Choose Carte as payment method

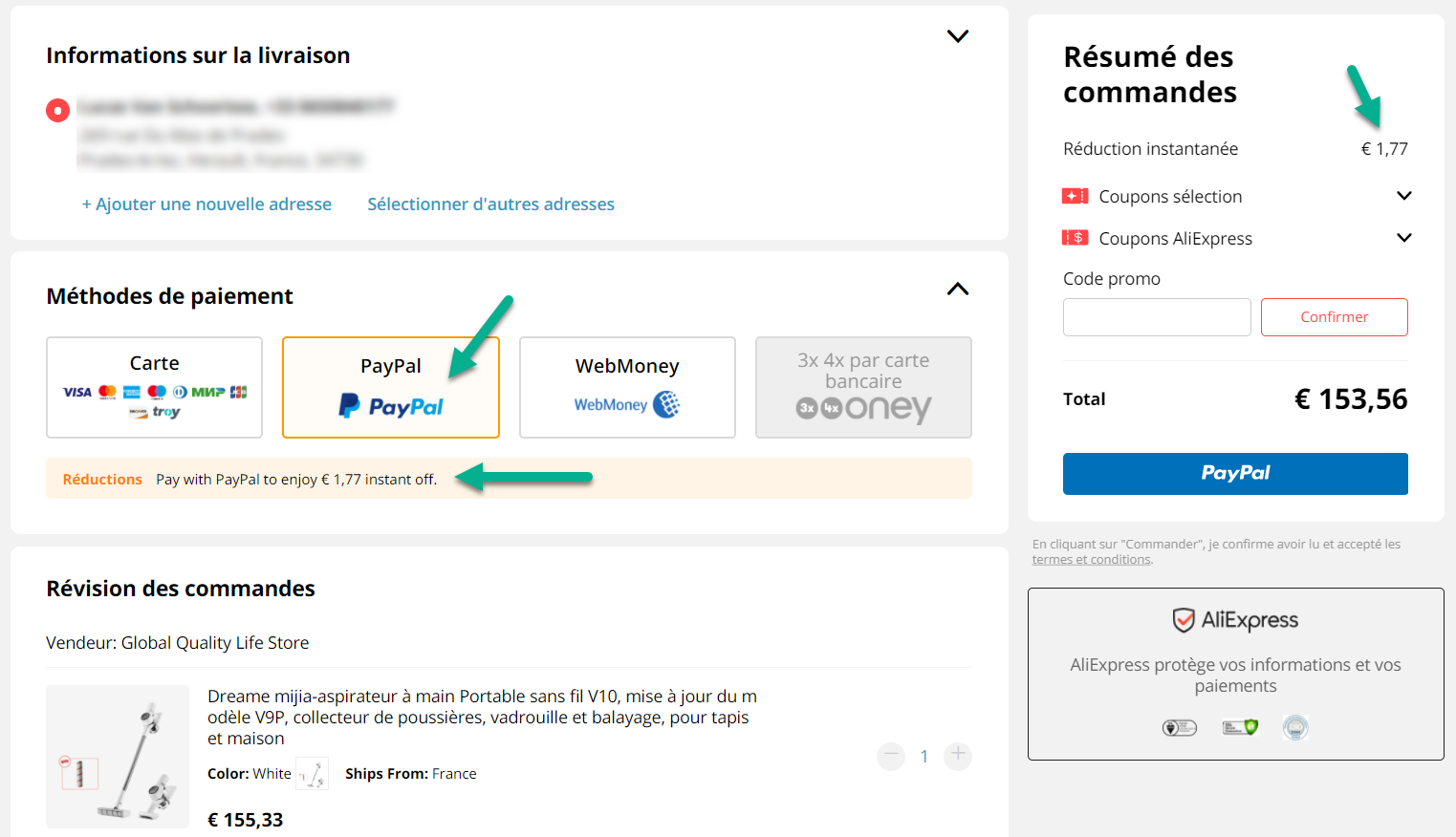[x=154, y=387]
